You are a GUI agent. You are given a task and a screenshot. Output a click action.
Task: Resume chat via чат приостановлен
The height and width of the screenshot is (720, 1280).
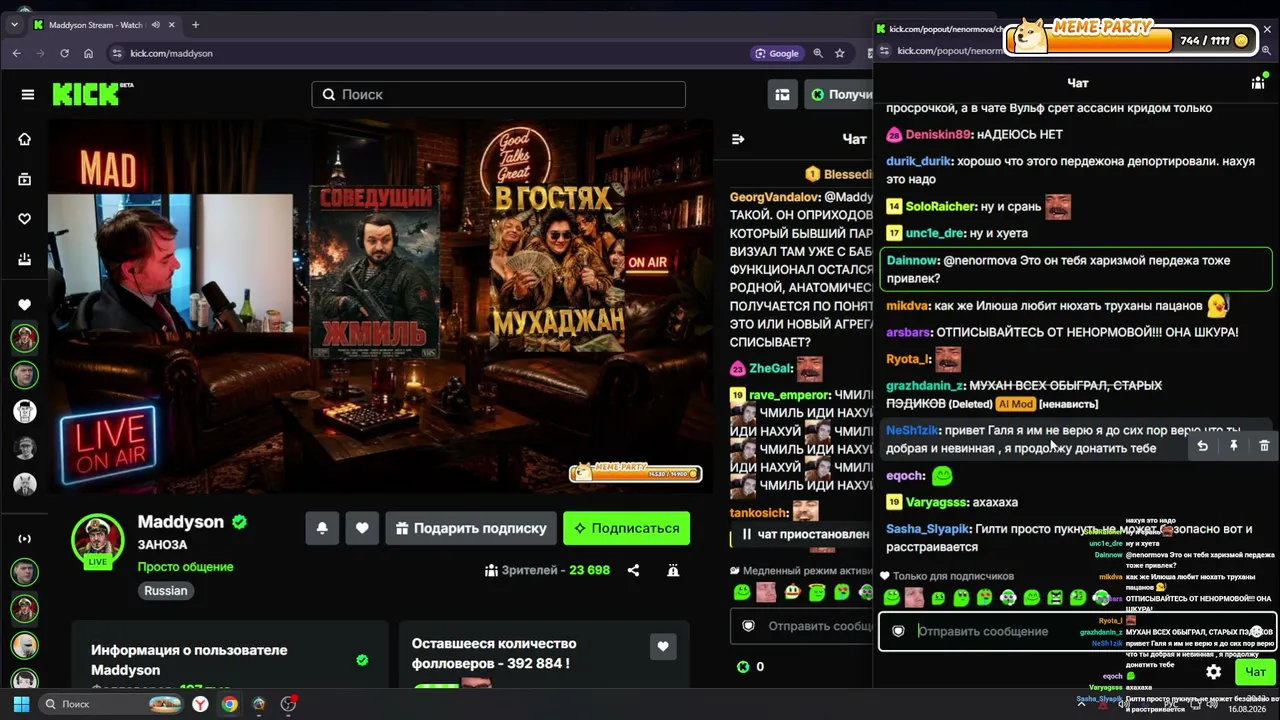coord(805,534)
